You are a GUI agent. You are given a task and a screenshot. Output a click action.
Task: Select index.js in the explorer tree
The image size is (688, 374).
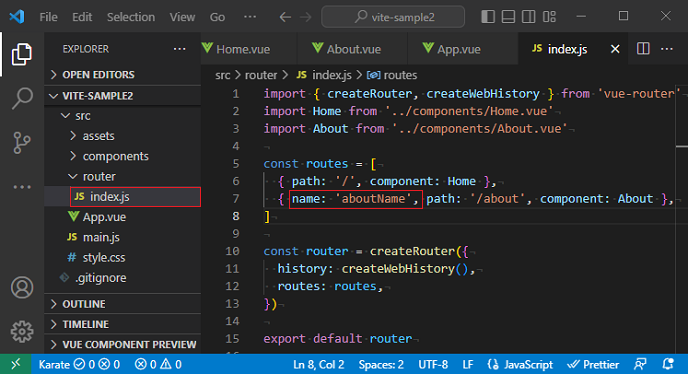coord(123,197)
